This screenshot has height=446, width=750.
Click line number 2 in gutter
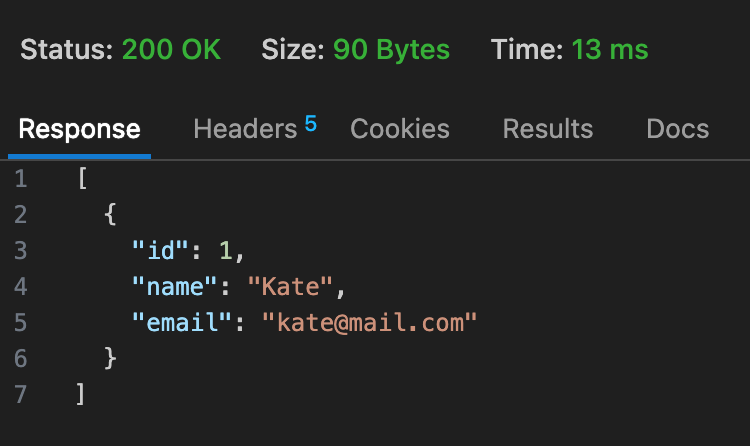point(21,215)
